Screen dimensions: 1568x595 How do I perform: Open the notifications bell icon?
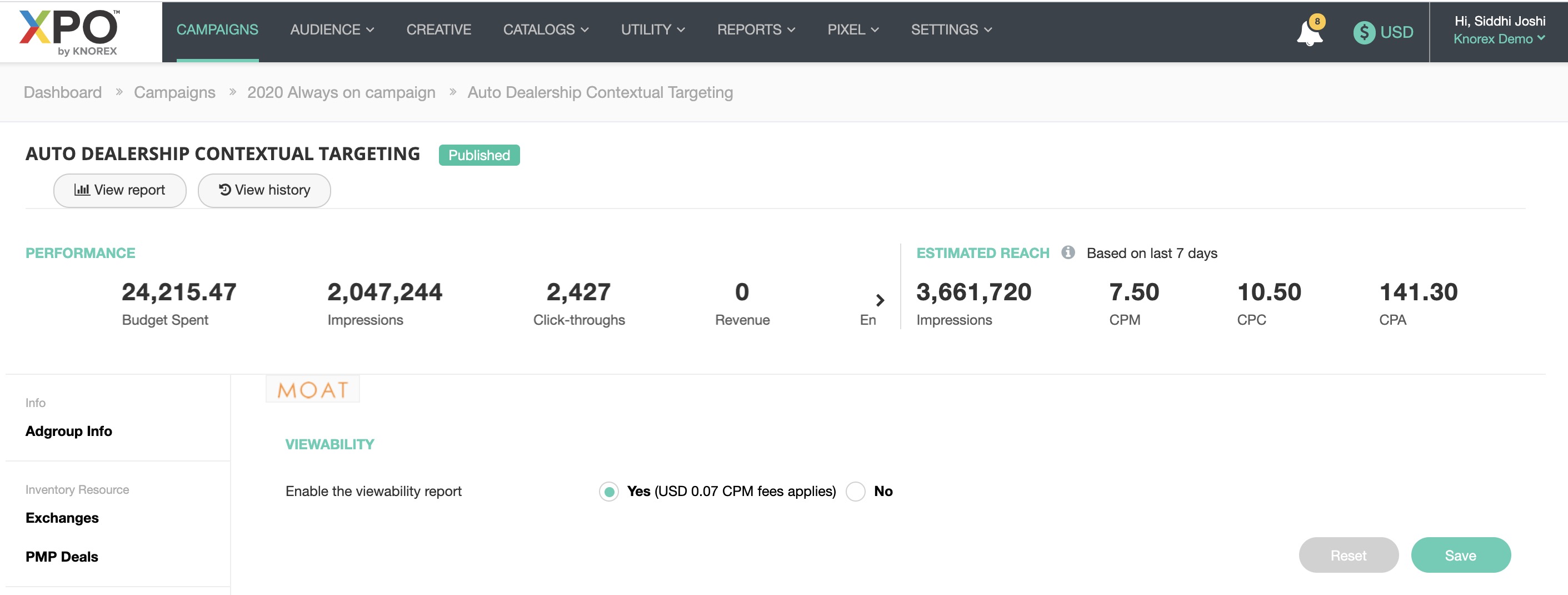click(x=1309, y=32)
